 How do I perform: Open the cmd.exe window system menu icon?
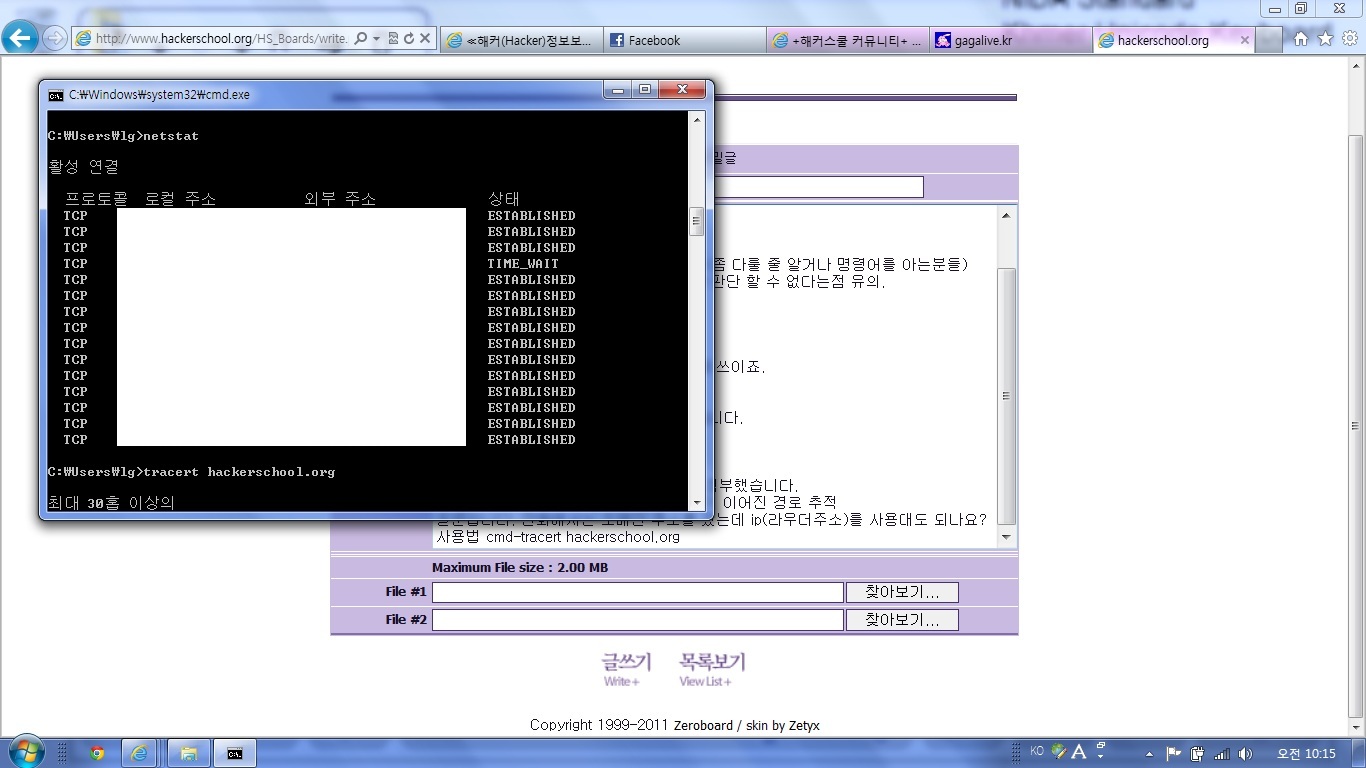[x=56, y=95]
